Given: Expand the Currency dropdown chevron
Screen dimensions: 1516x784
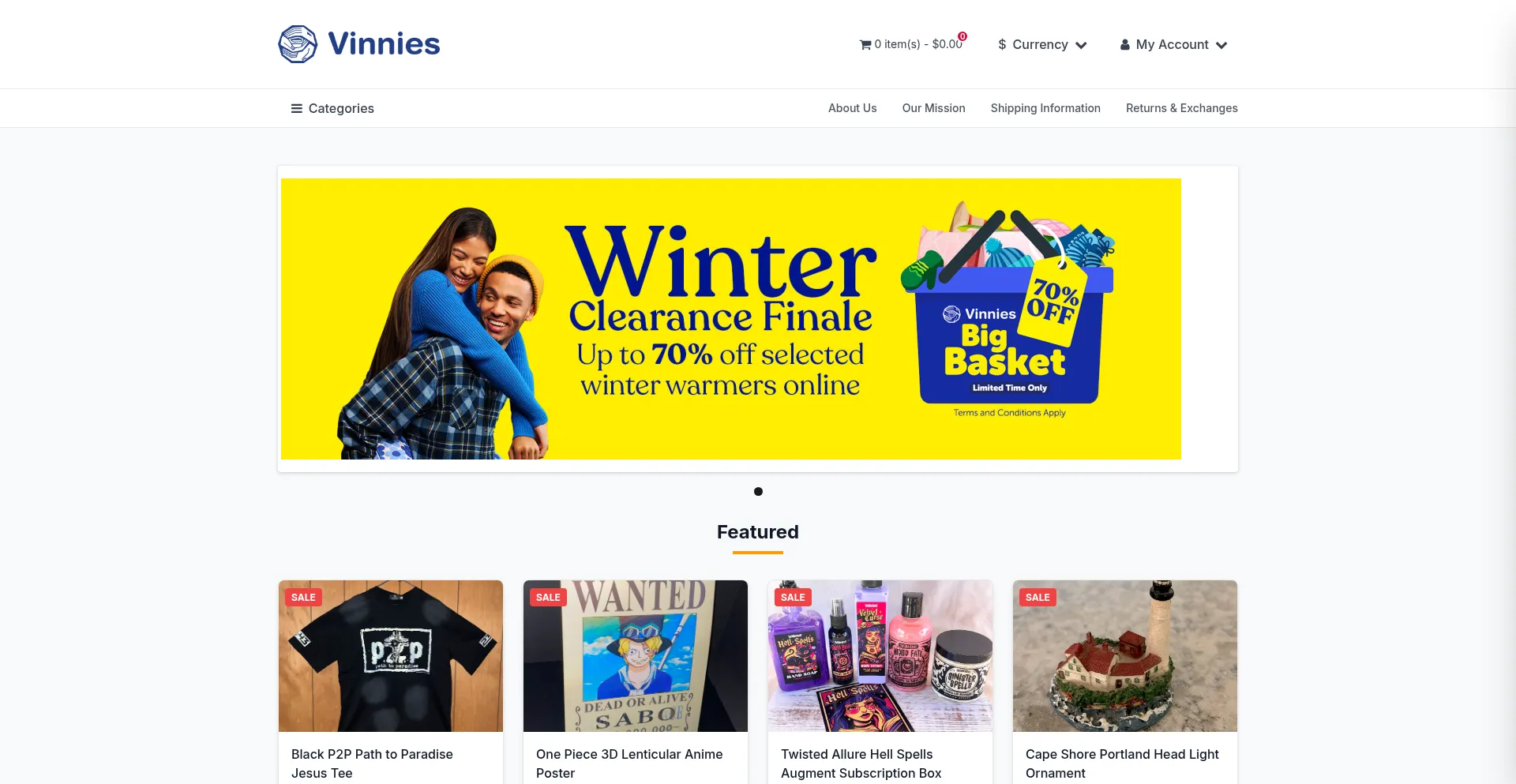Looking at the screenshot, I should [x=1082, y=45].
